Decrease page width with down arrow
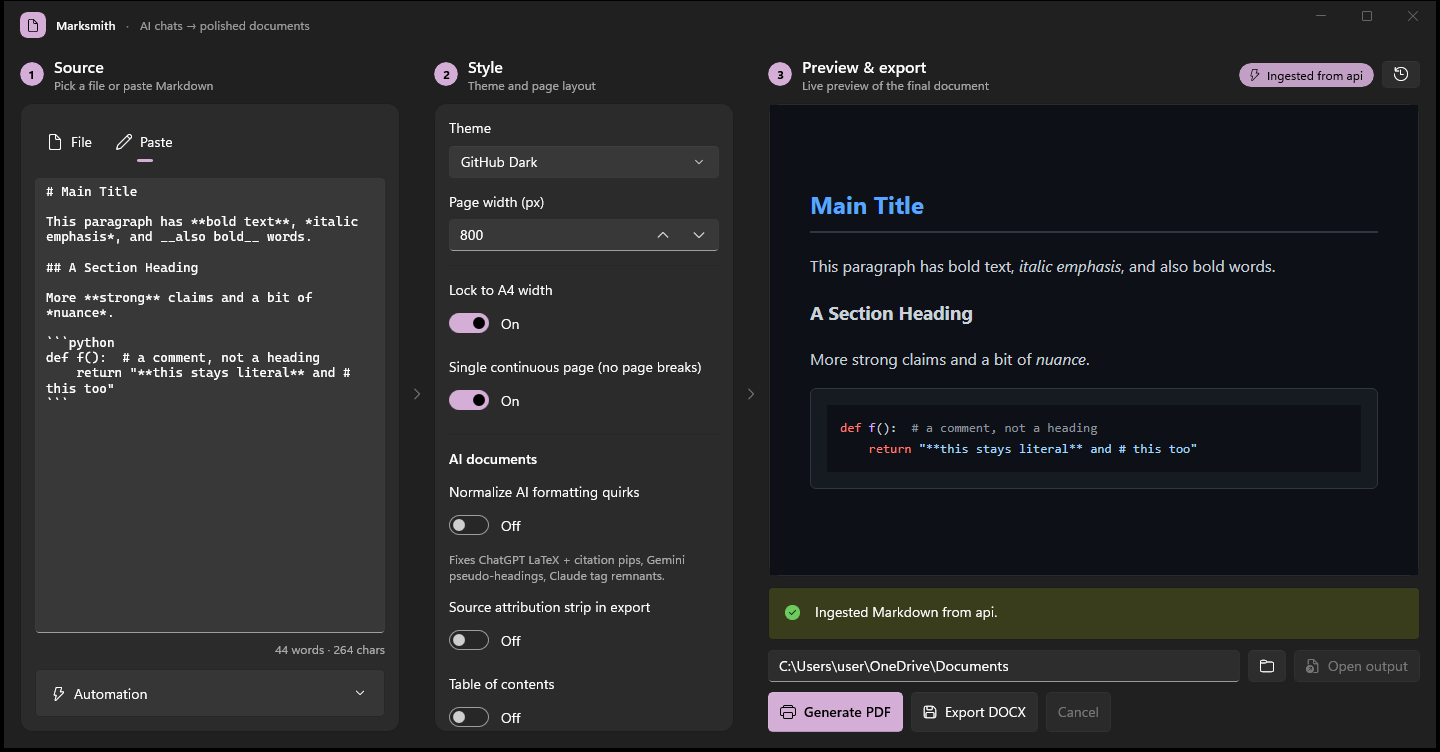The height and width of the screenshot is (752, 1440). [699, 235]
